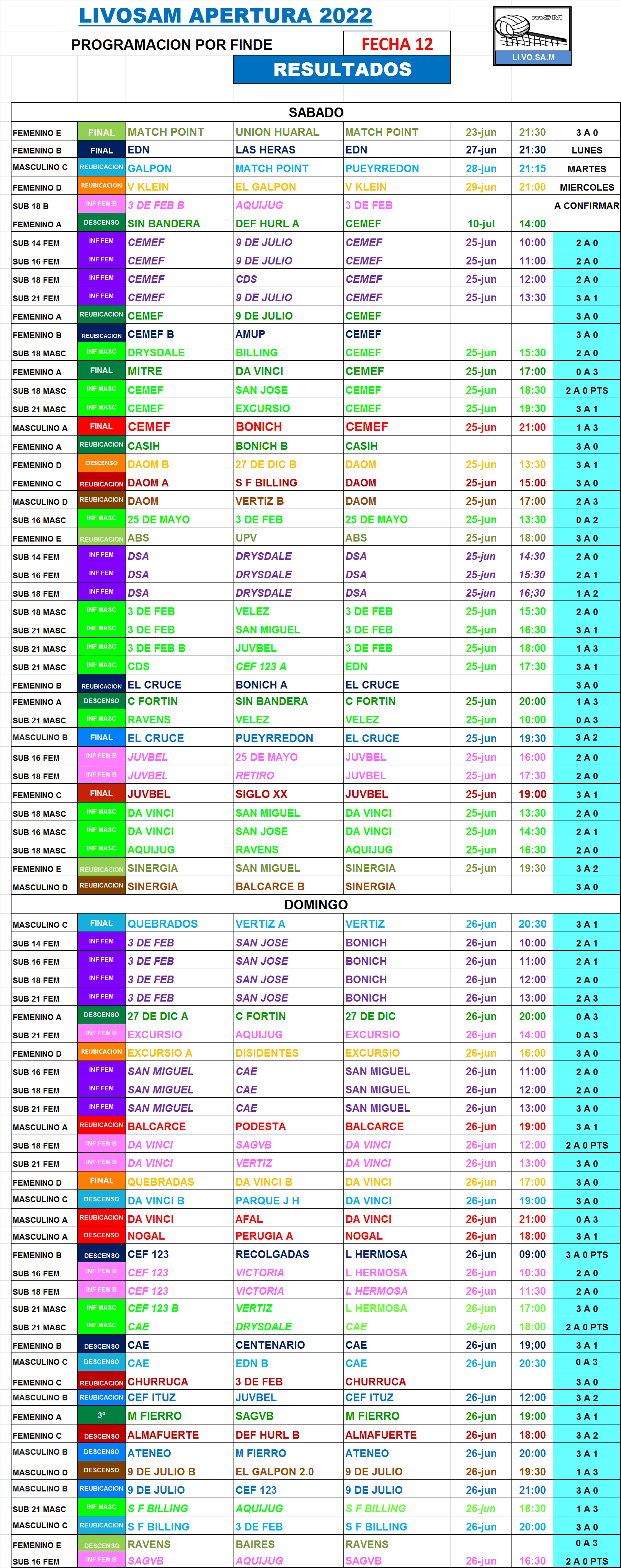This screenshot has width=621, height=1568.
Task: Click the blue RESULTADOS banner
Action: tap(342, 69)
